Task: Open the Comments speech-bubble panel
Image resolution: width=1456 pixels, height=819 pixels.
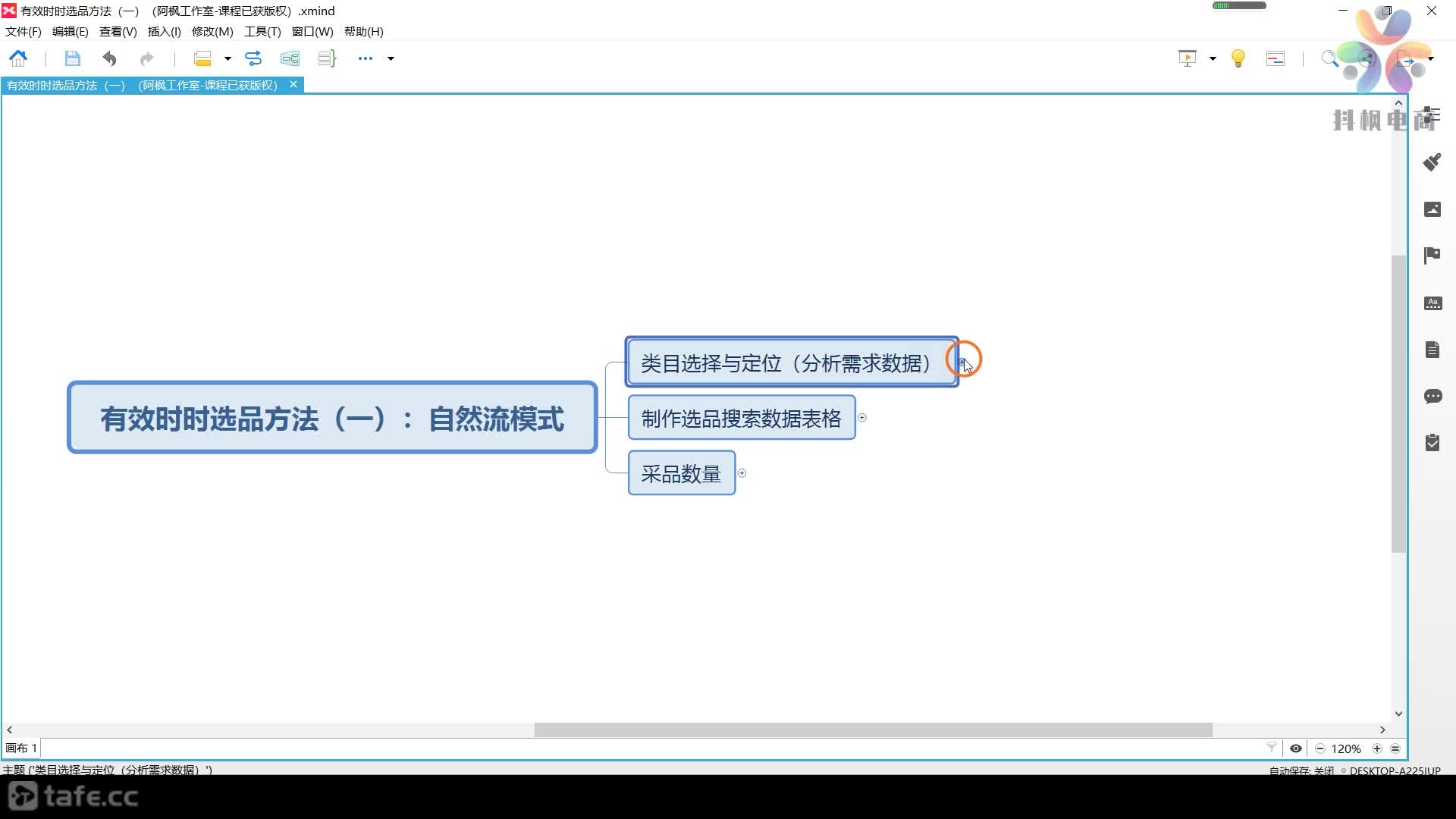Action: coord(1432,396)
